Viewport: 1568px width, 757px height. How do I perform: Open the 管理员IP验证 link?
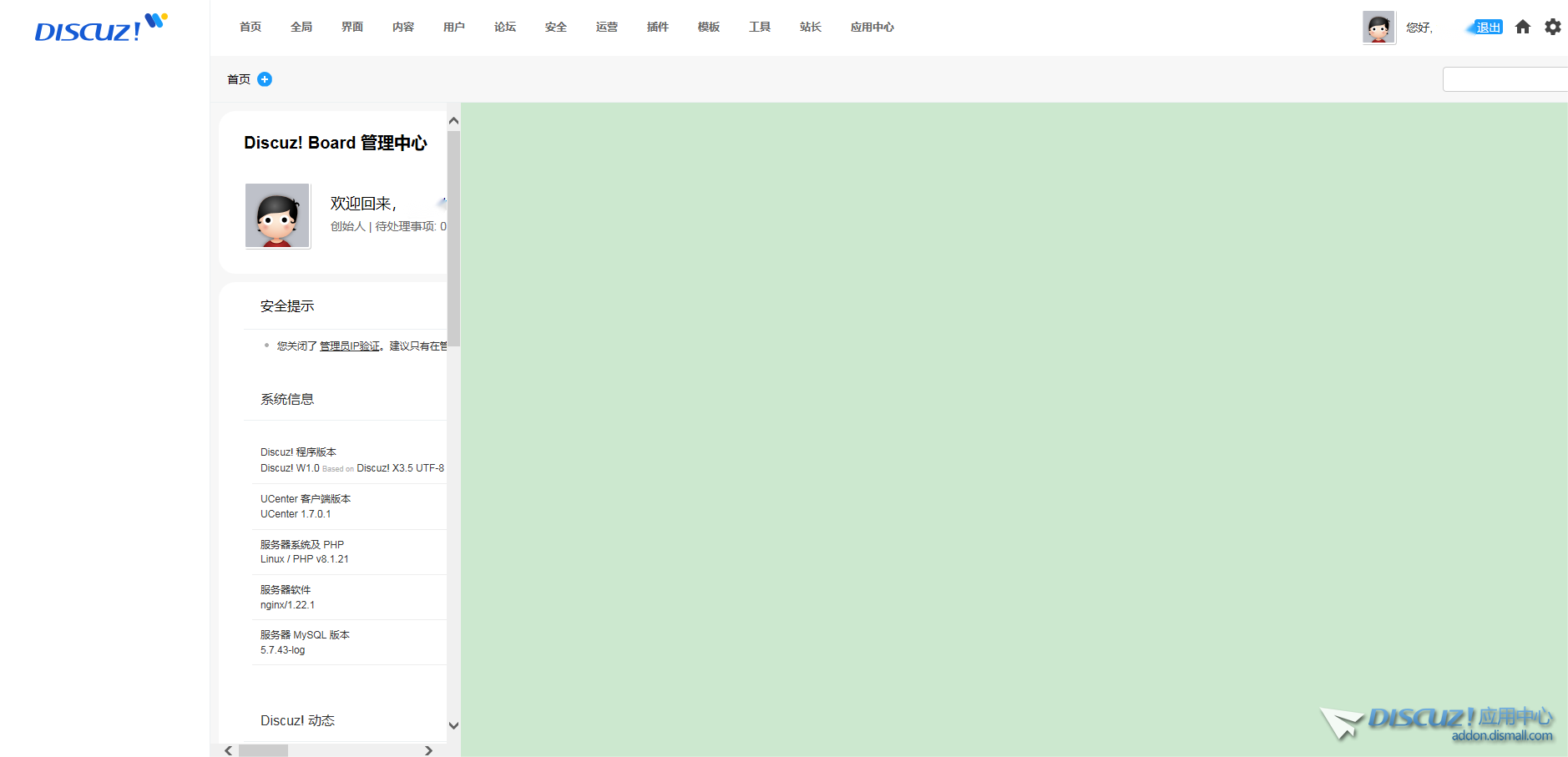tap(349, 346)
